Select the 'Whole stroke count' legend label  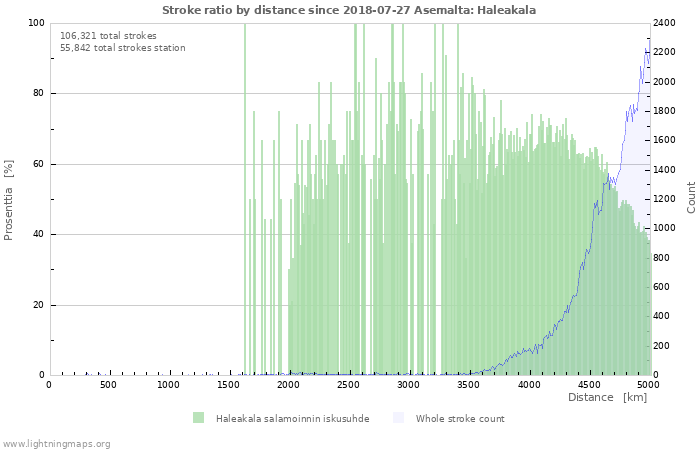coord(459,419)
